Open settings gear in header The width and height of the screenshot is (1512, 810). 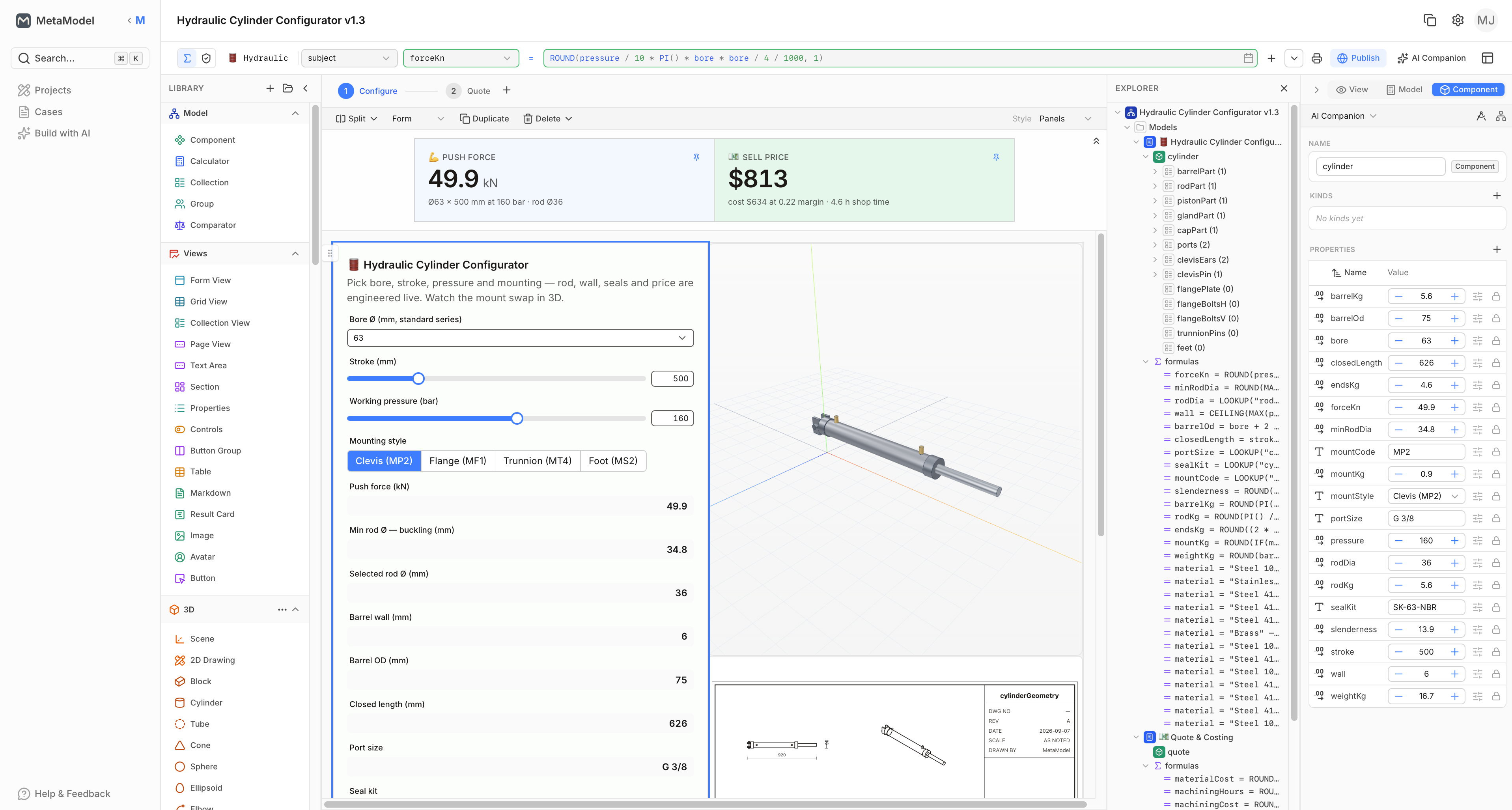coord(1458,21)
